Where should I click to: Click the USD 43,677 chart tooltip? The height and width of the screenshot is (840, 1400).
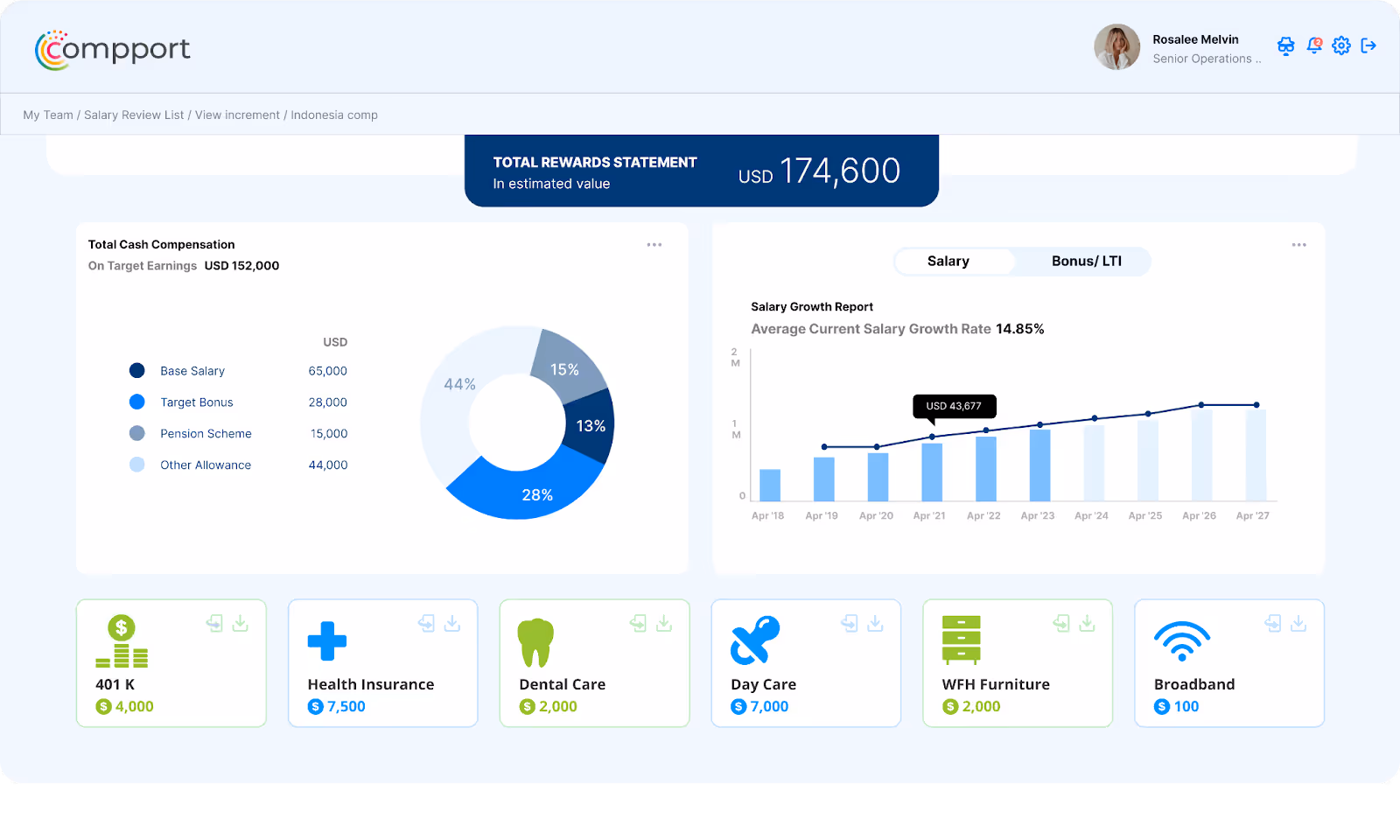point(955,407)
